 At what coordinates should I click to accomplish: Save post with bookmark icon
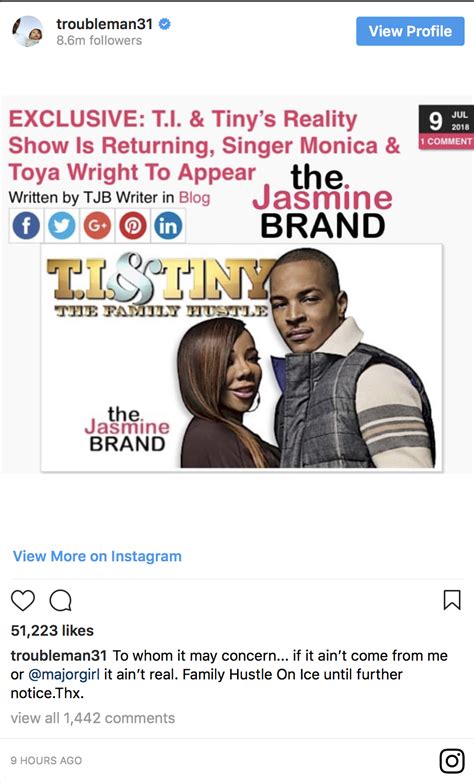[452, 600]
